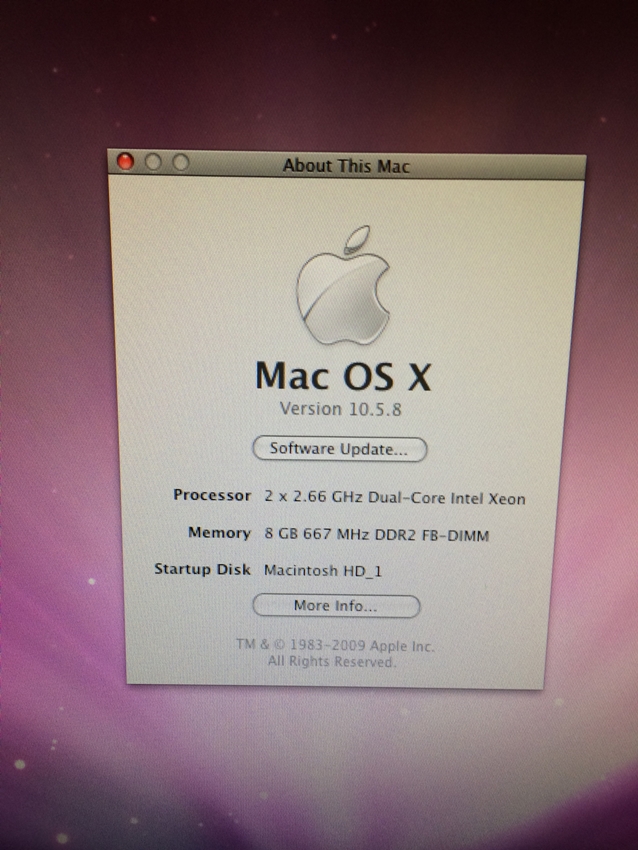Image resolution: width=638 pixels, height=850 pixels.
Task: Select the Memory label
Action: [219, 533]
